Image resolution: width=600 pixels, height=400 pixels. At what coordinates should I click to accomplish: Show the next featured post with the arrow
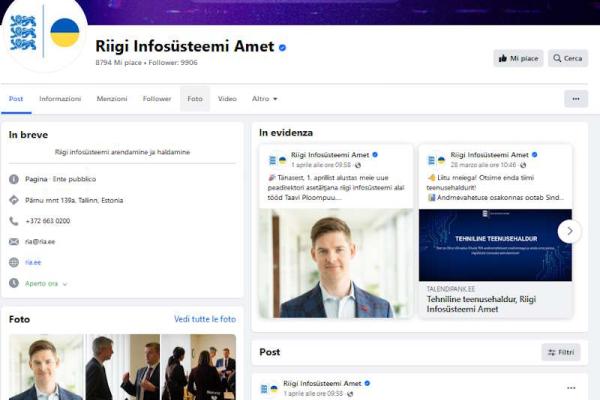pyautogui.click(x=569, y=231)
